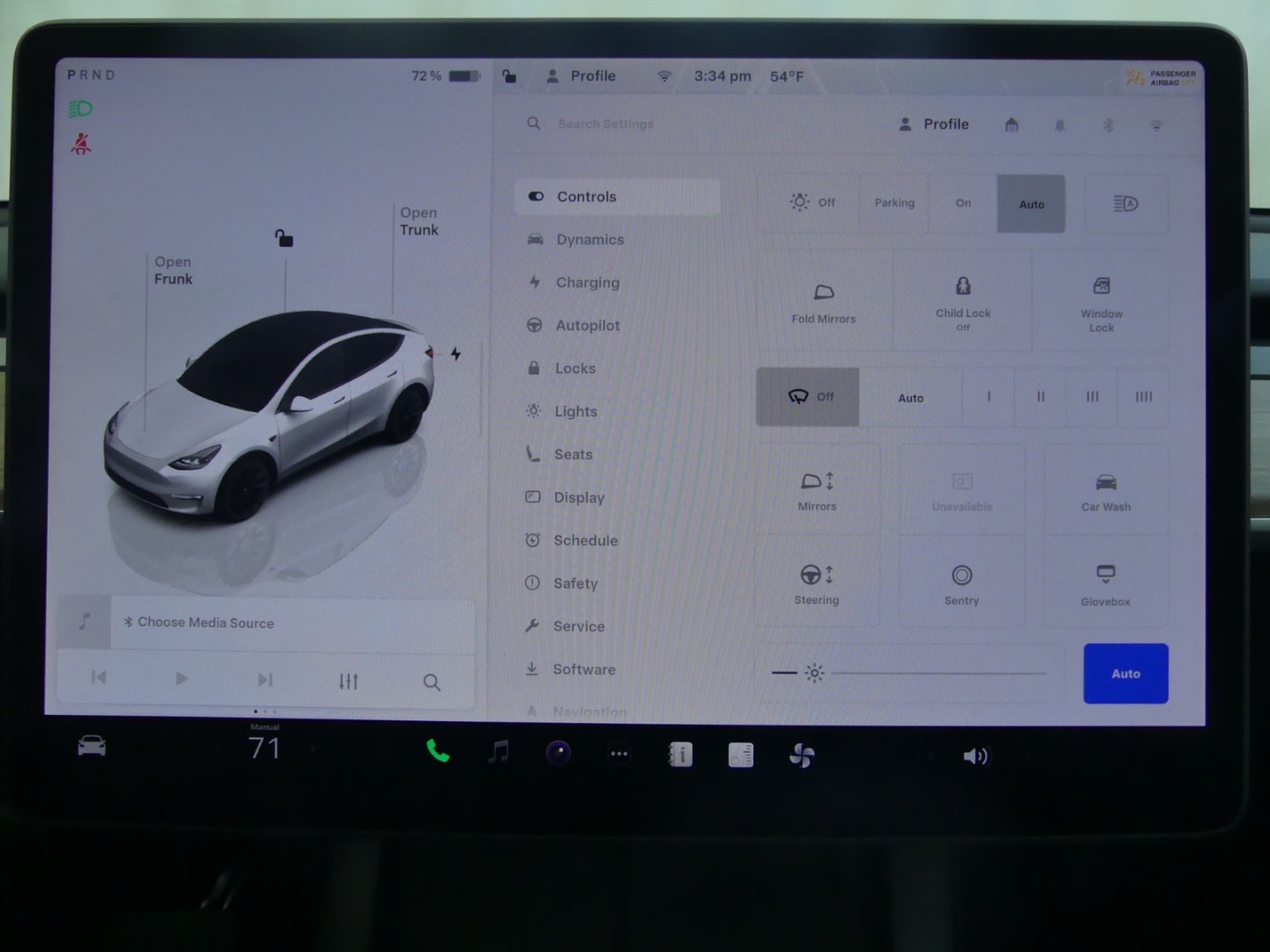The width and height of the screenshot is (1270, 952).
Task: Open the Choose Media Source selector
Action: pyautogui.click(x=205, y=622)
